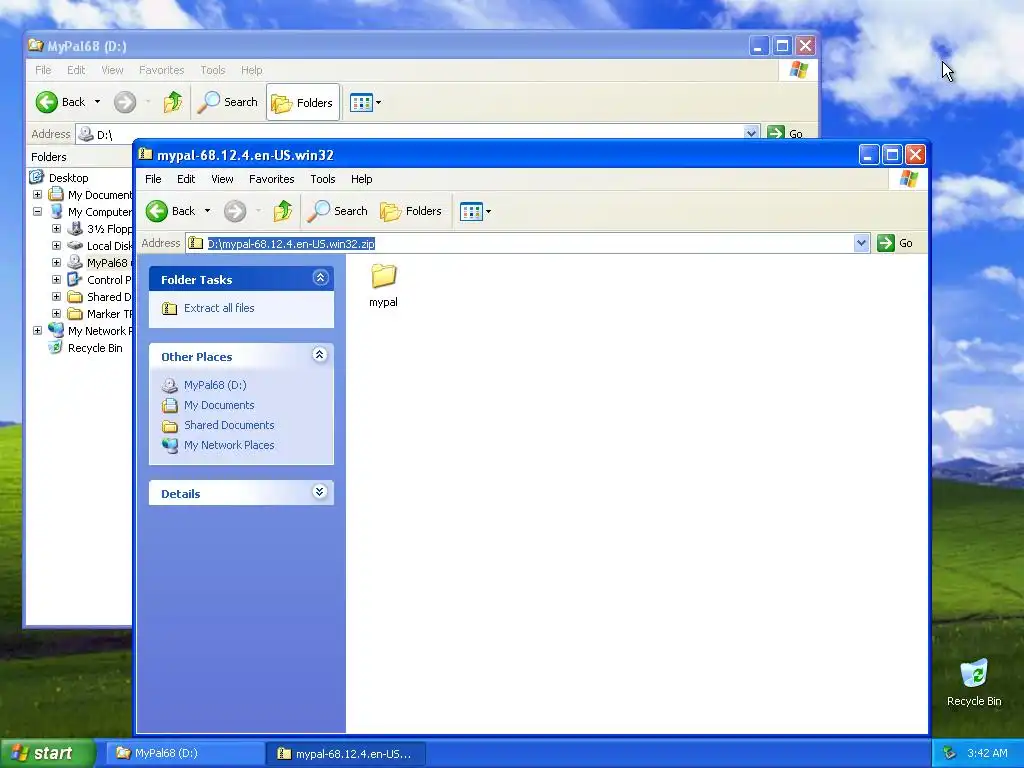The height and width of the screenshot is (768, 1024).
Task: Click Forward arrow in MyPal68 (D:) window
Action: 125,102
